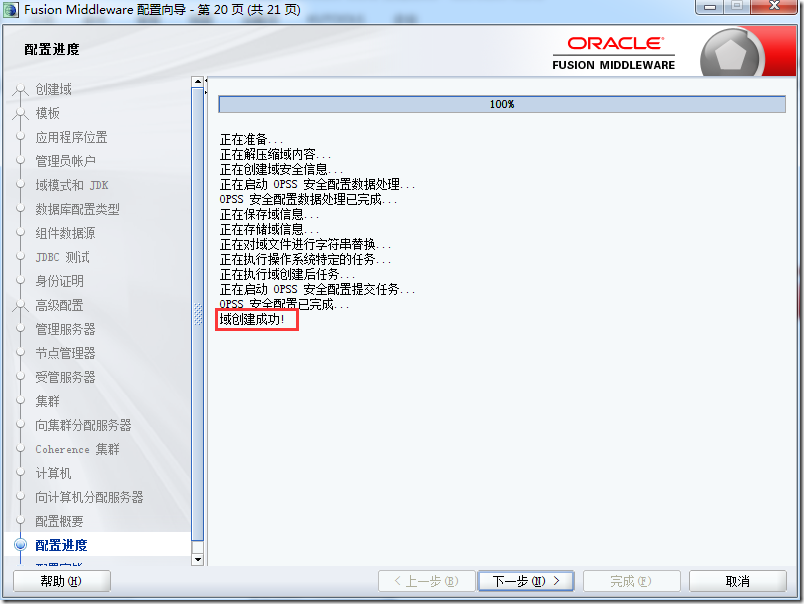Click the 计算机 step node icon
Image resolution: width=804 pixels, height=604 pixels.
pyautogui.click(x=21, y=473)
